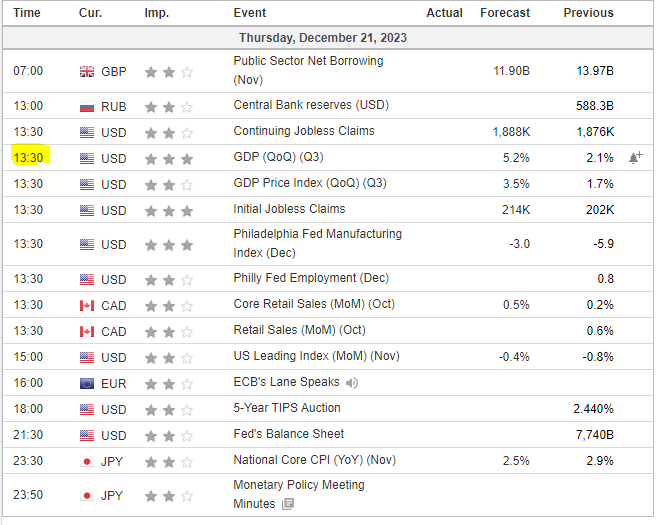Click the alert bell icon on GDP row
The height and width of the screenshot is (525, 658).
click(x=636, y=157)
